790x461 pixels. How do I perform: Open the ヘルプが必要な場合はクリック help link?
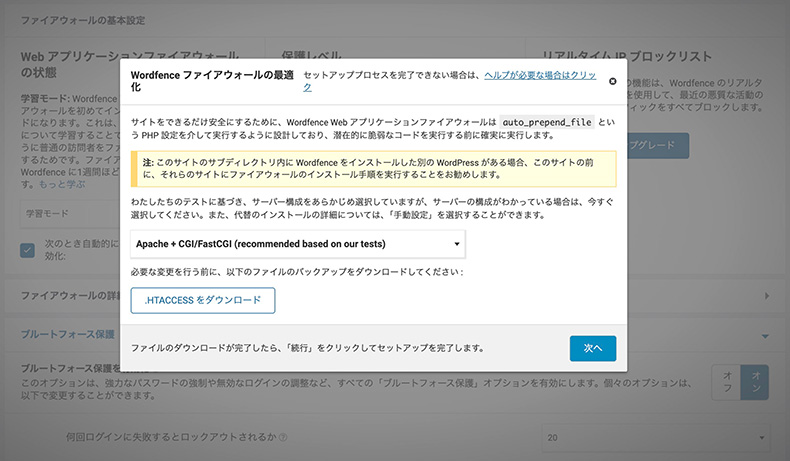pyautogui.click(x=540, y=75)
